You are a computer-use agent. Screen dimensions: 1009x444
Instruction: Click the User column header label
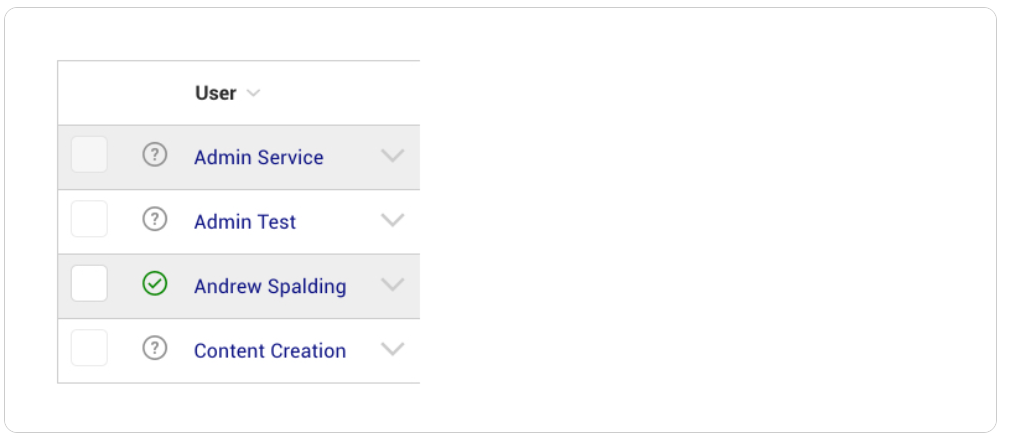[x=216, y=93]
